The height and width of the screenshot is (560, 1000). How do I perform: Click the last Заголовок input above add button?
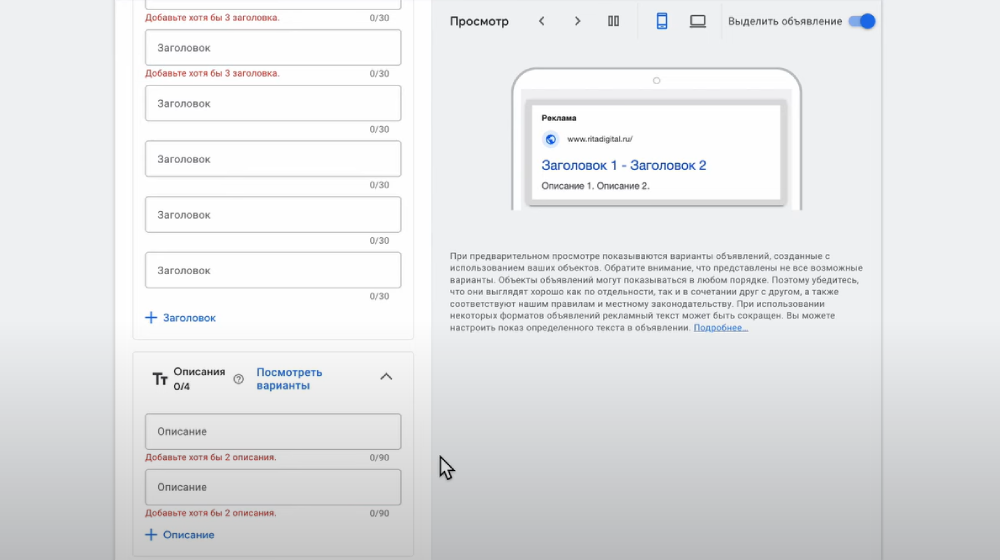click(x=273, y=270)
